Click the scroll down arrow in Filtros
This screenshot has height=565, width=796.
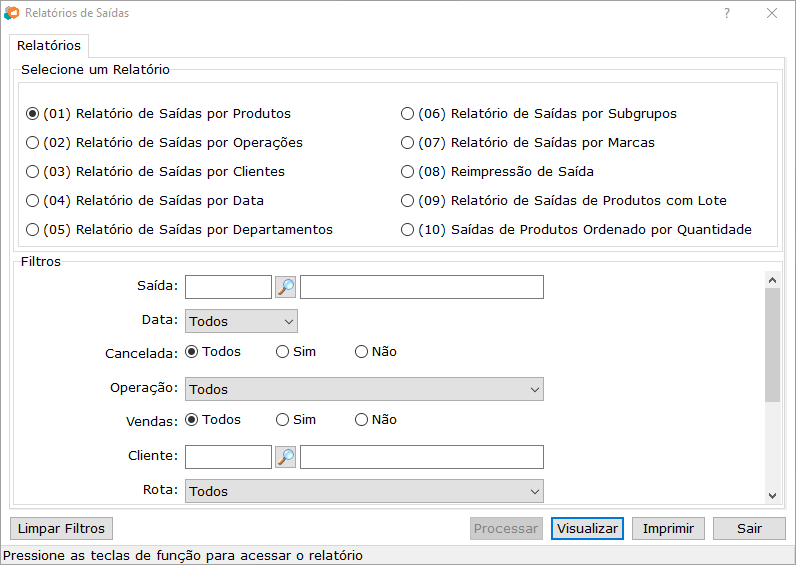(772, 495)
